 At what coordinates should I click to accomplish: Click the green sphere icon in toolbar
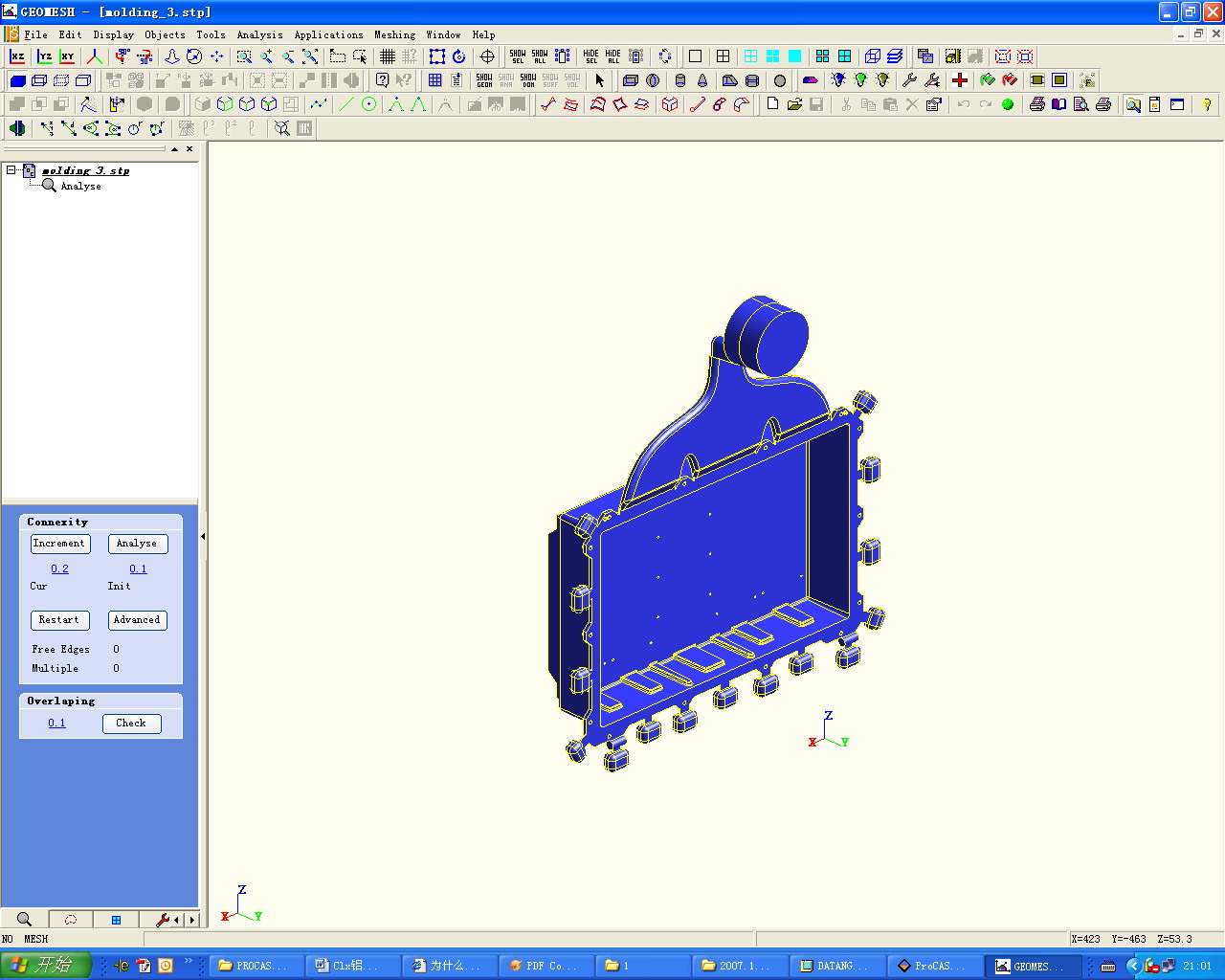[1008, 104]
